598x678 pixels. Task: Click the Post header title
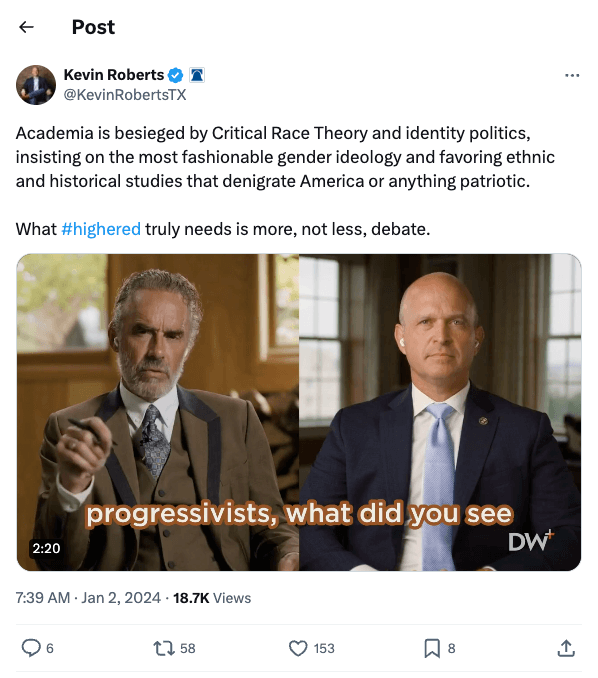click(93, 27)
